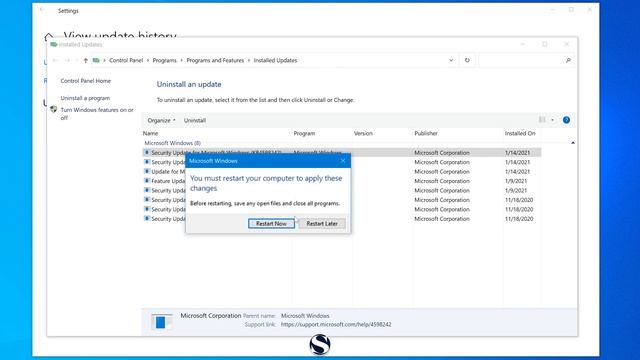Open the recent locations dropdown arrow
The width and height of the screenshot is (640, 360).
(76, 60)
